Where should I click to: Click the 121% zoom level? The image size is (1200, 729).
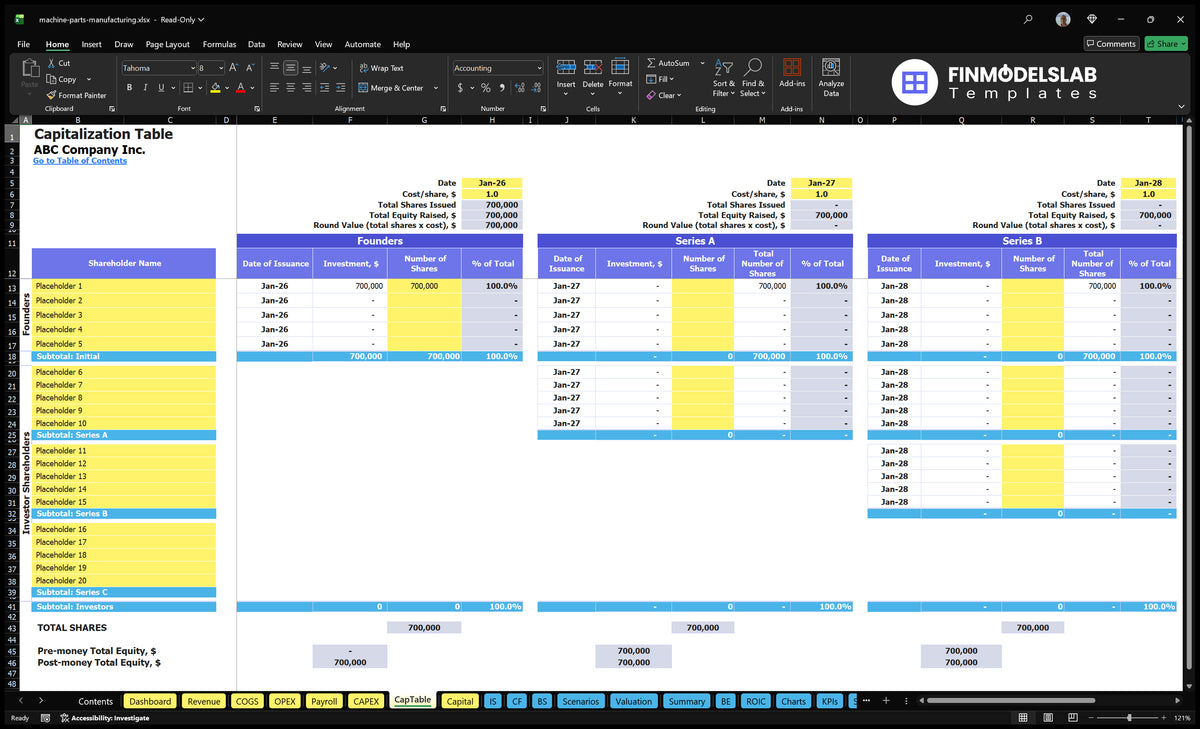click(x=1180, y=718)
